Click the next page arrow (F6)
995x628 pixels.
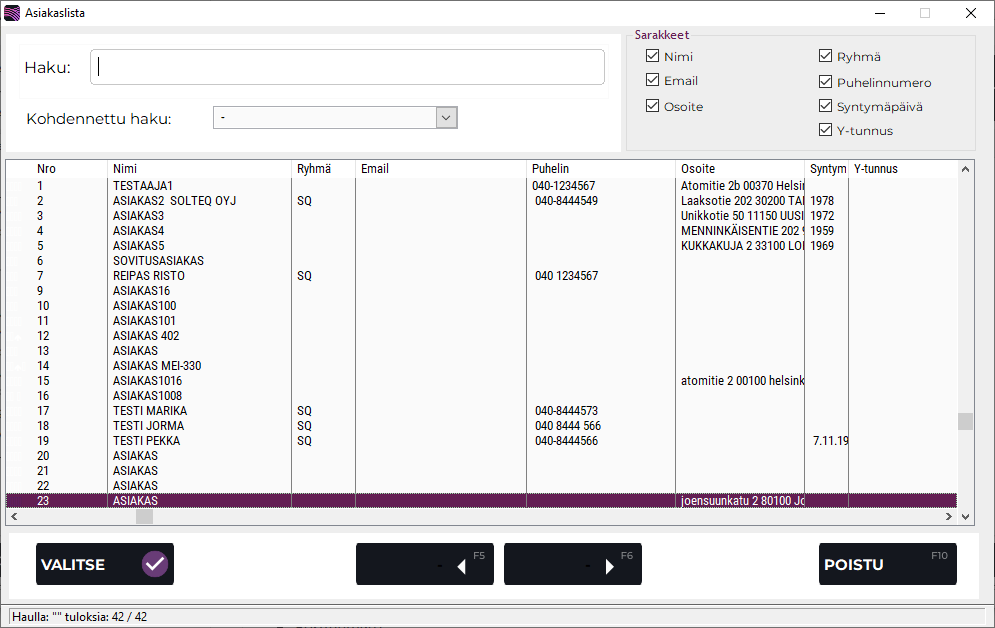[610, 566]
